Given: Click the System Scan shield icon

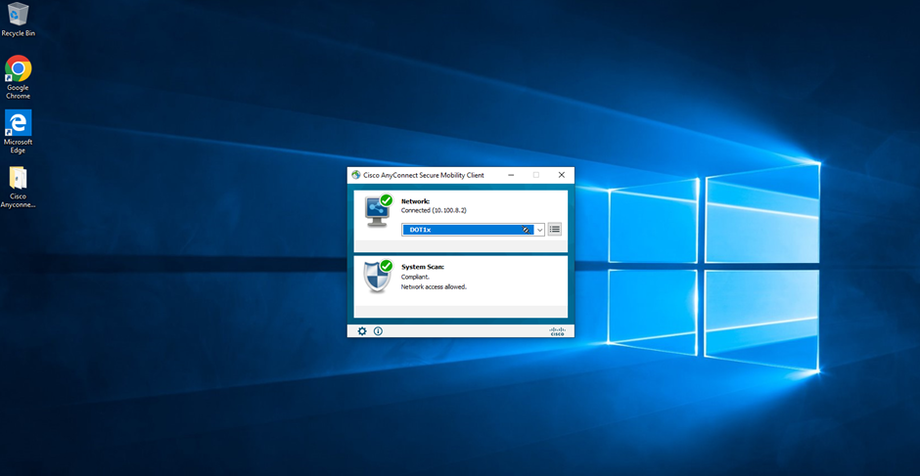Looking at the screenshot, I should (x=378, y=276).
